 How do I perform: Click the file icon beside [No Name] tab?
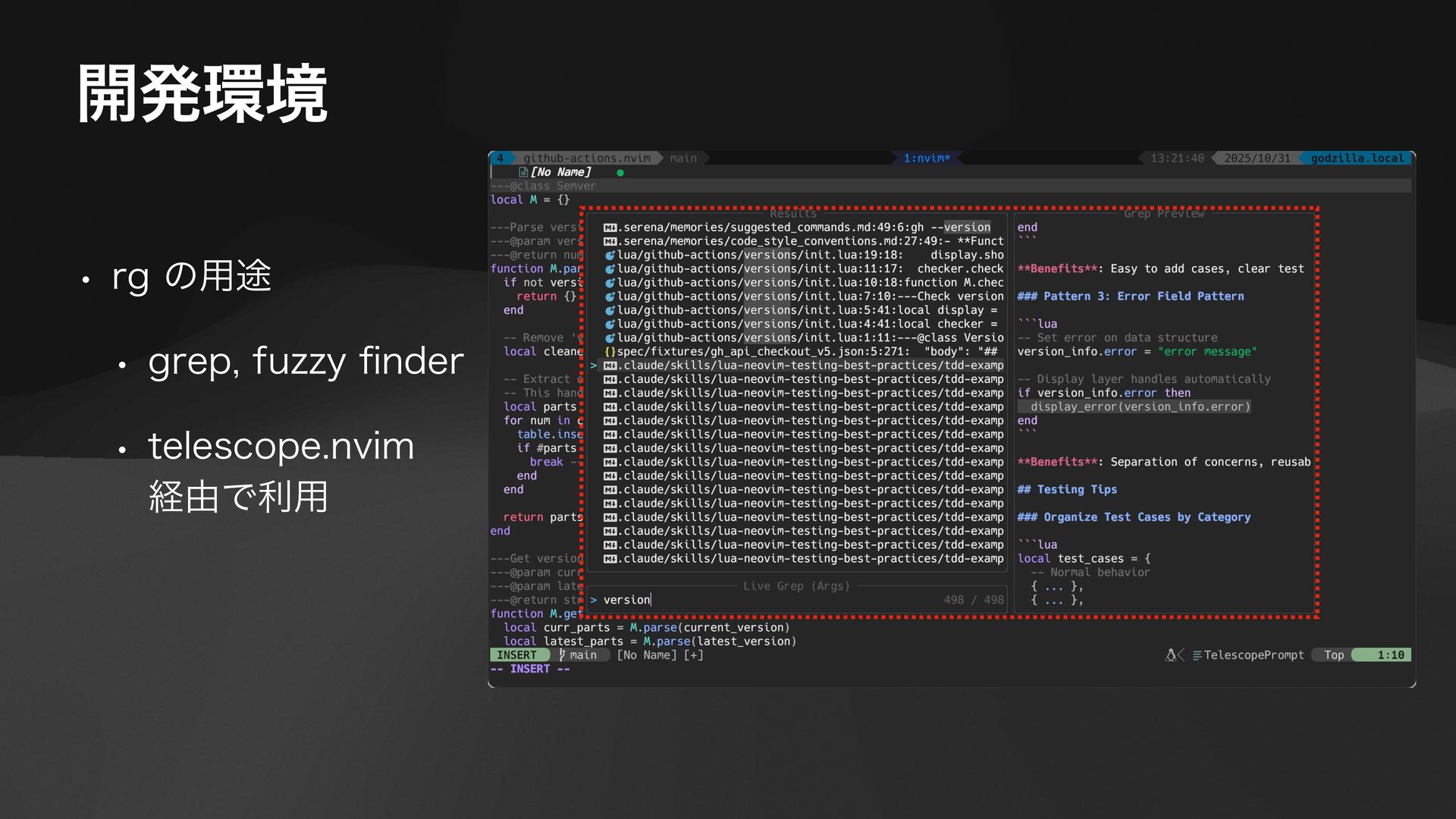coord(523,172)
